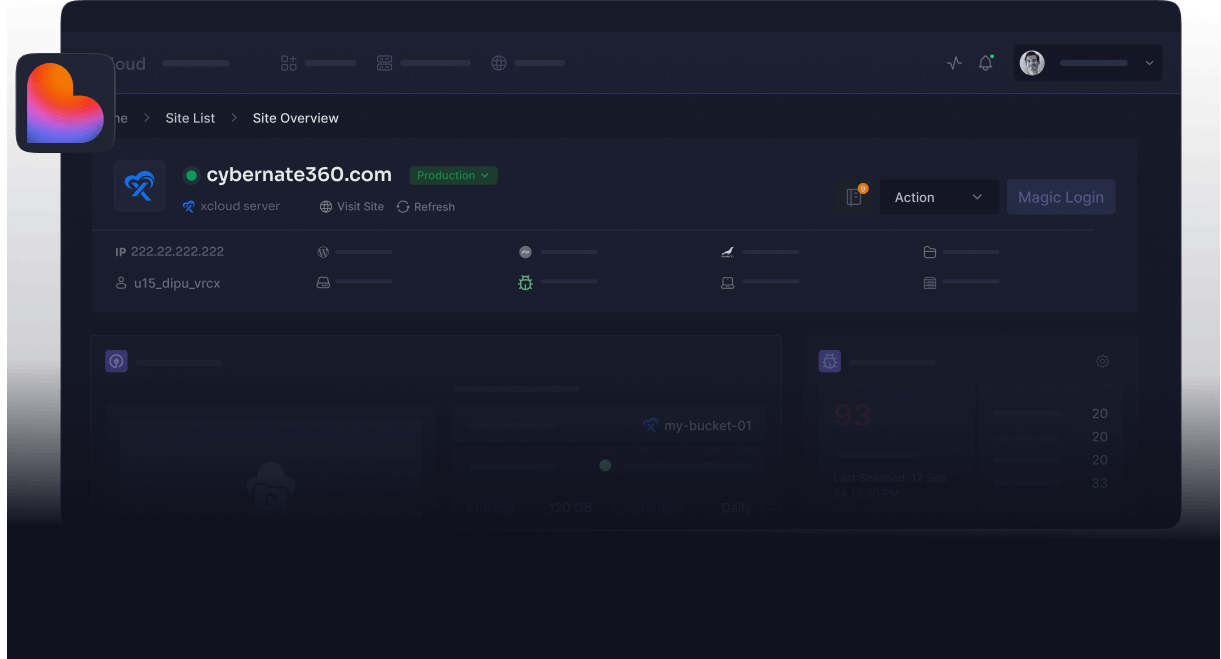Image resolution: width=1221 pixels, height=659 pixels.
Task: Click the activity pulse icon in header
Action: pos(954,63)
